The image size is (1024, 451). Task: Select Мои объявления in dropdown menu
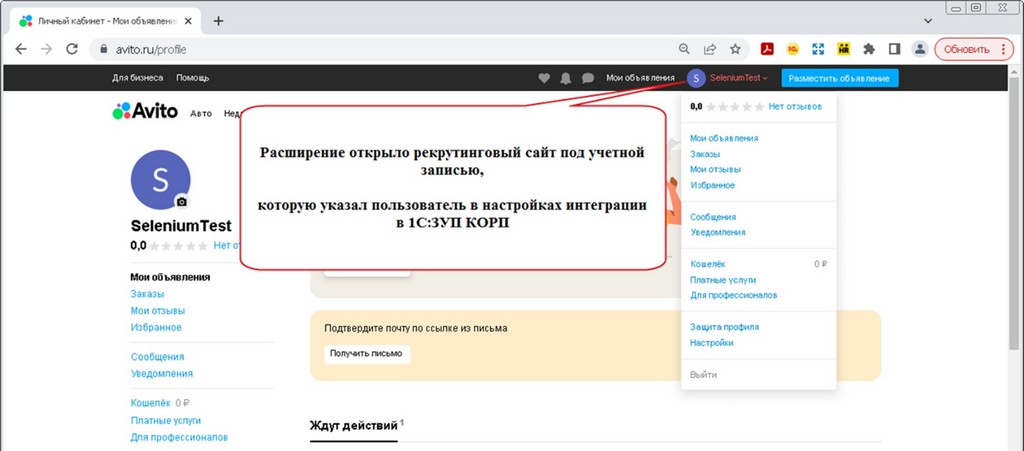click(724, 138)
